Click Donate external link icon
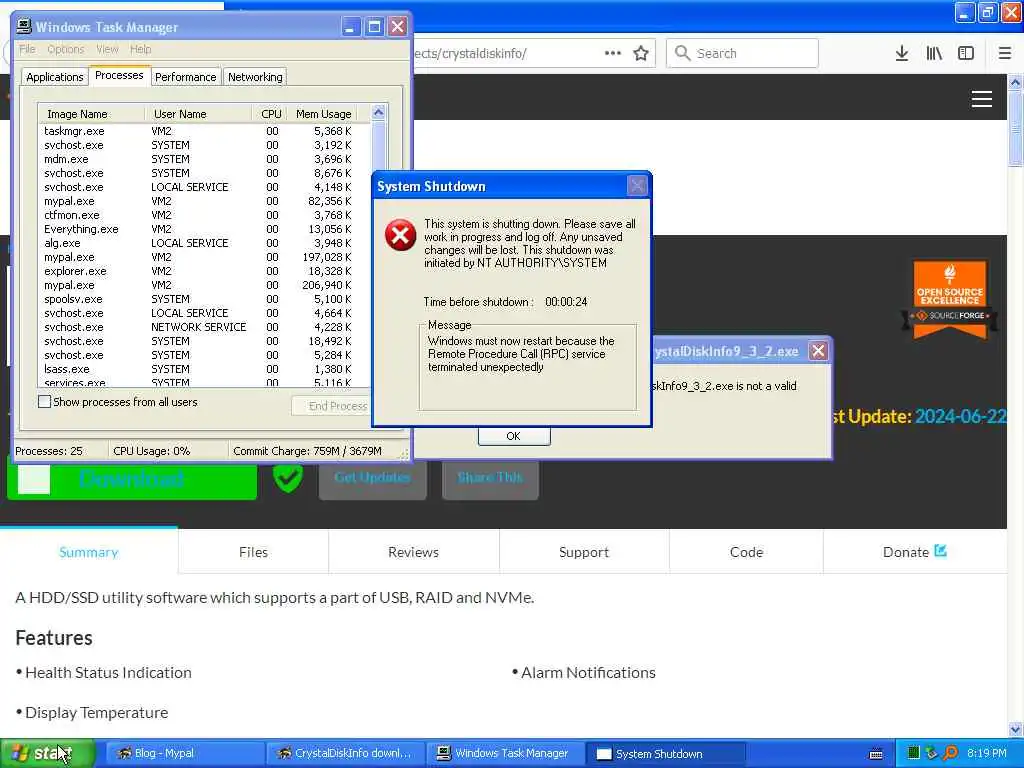Screen dimensions: 1024x768 coord(940,551)
